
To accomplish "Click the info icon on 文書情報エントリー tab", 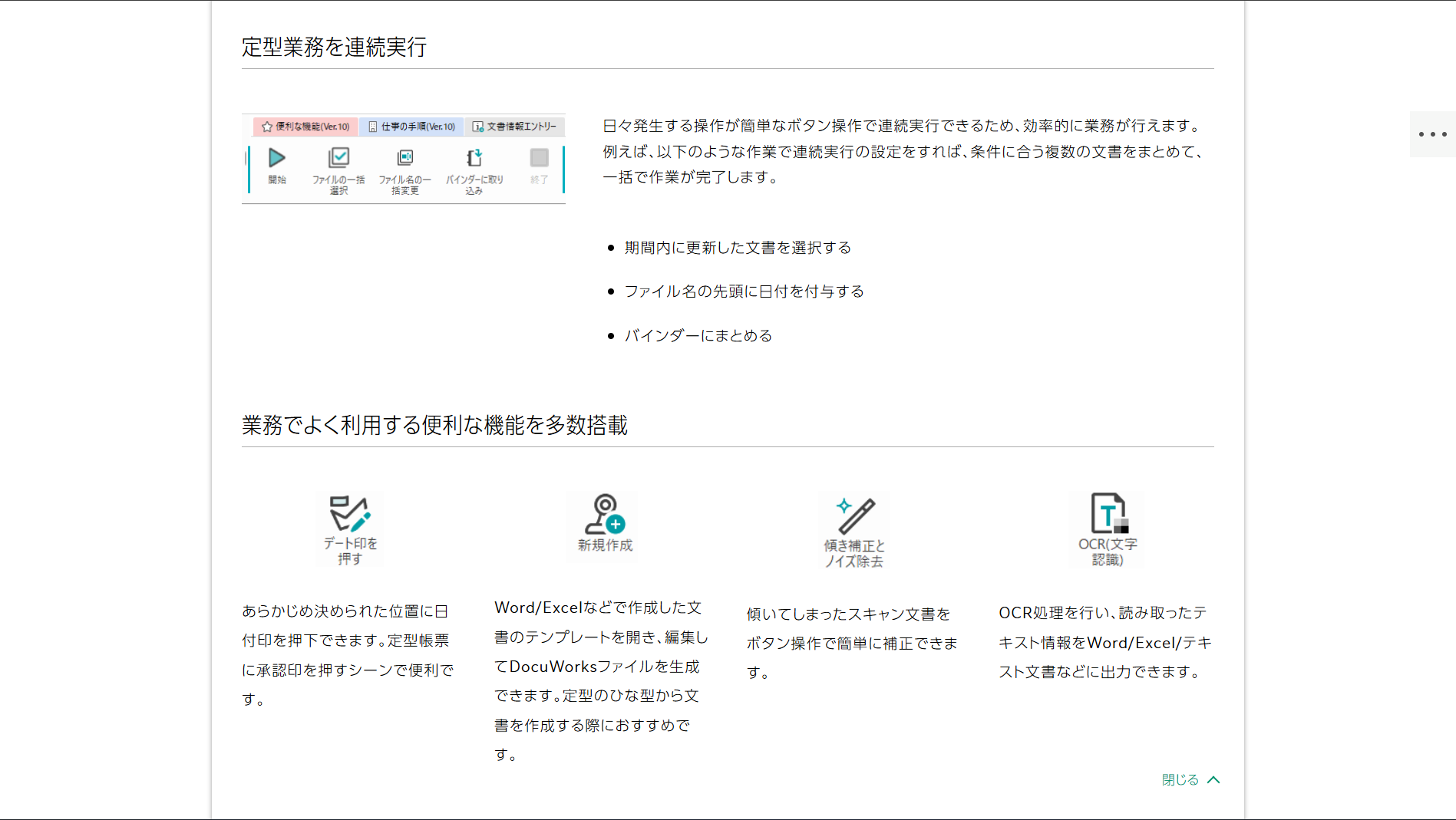I will (477, 127).
